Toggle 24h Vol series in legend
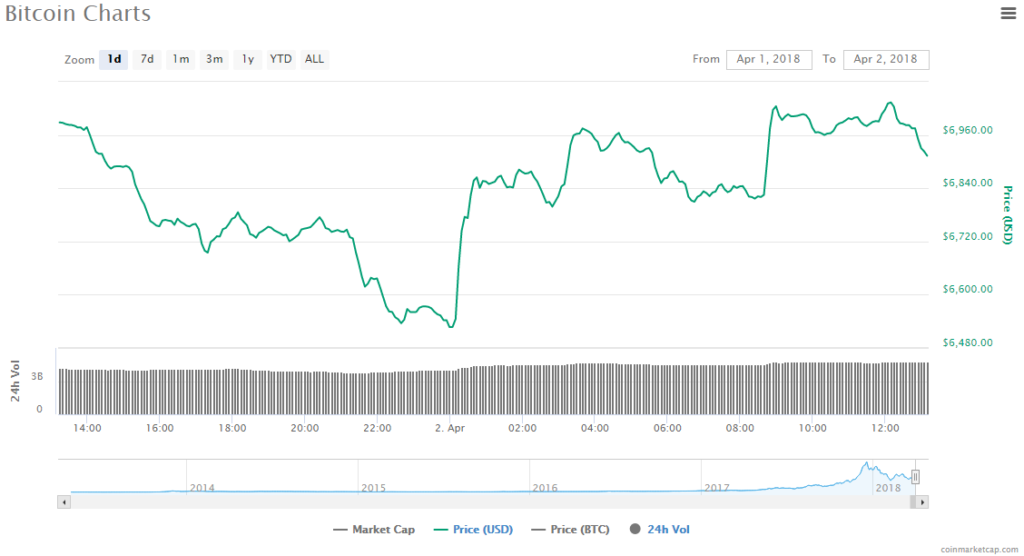The width and height of the screenshot is (1024, 556). (x=660, y=529)
